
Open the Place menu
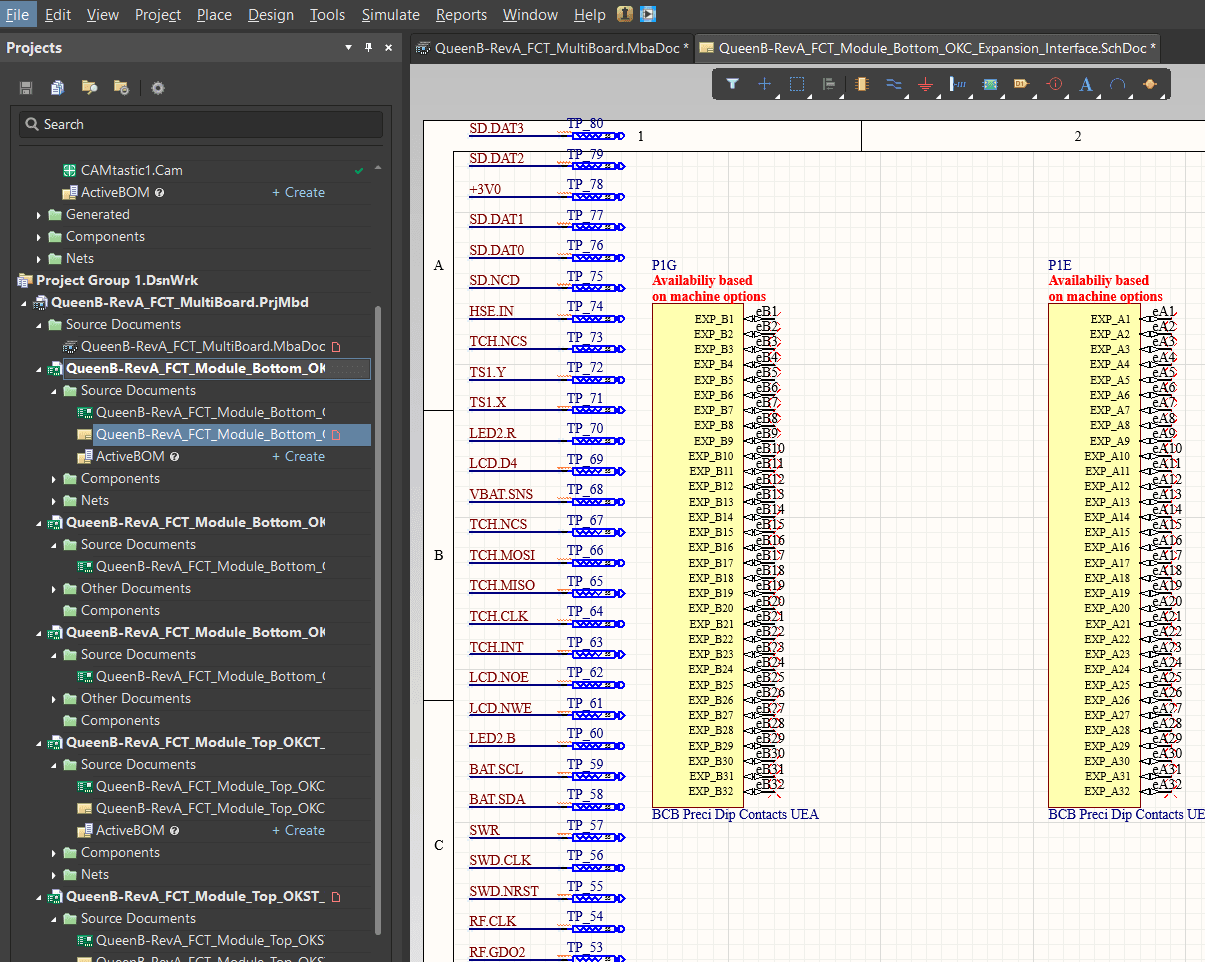(x=214, y=15)
